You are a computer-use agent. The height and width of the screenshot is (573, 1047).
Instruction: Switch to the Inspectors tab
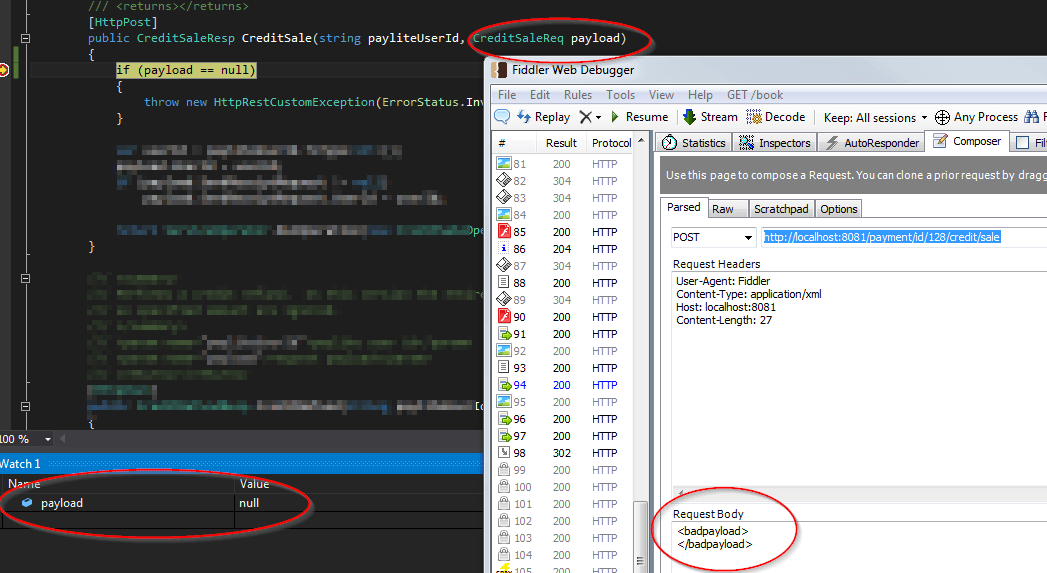point(775,143)
